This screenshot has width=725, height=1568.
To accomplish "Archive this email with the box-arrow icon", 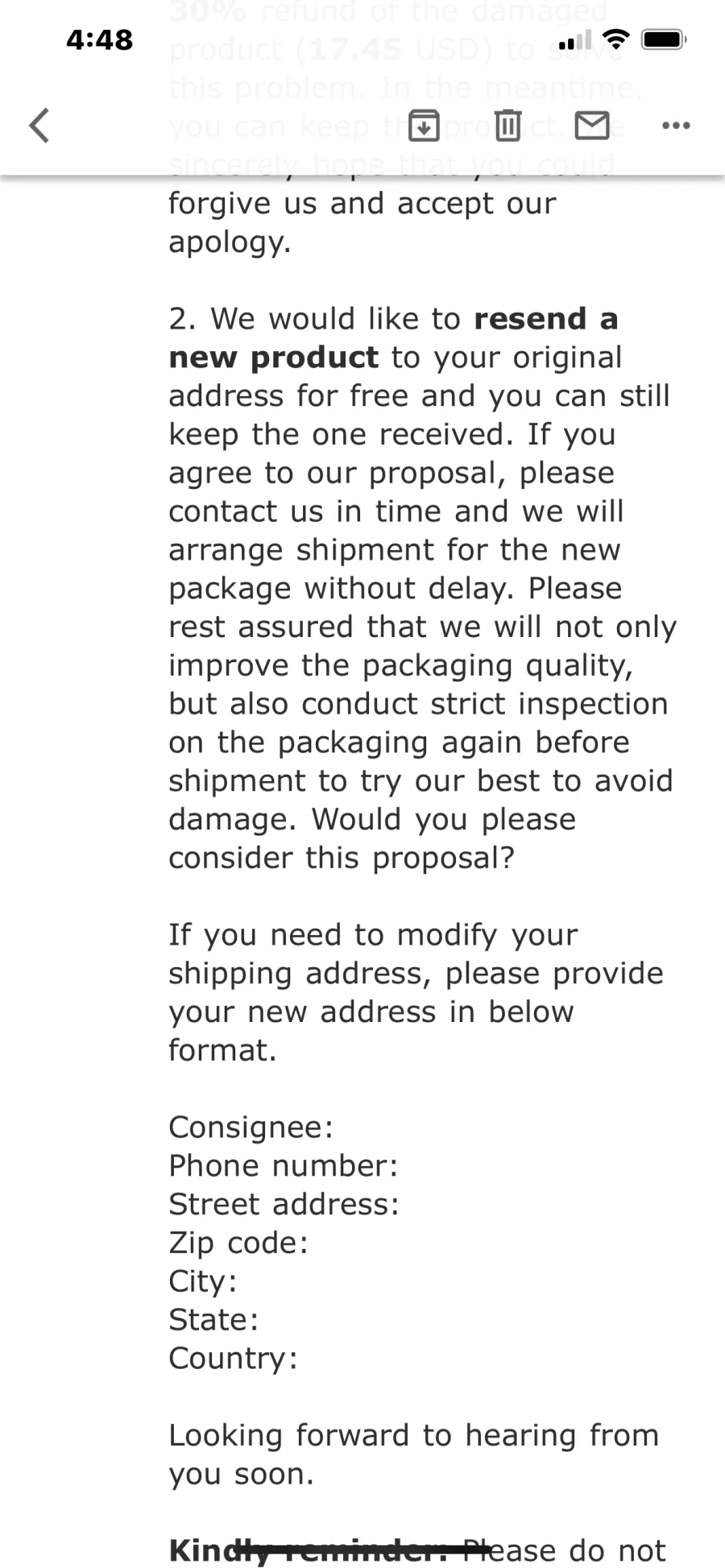I will click(424, 126).
